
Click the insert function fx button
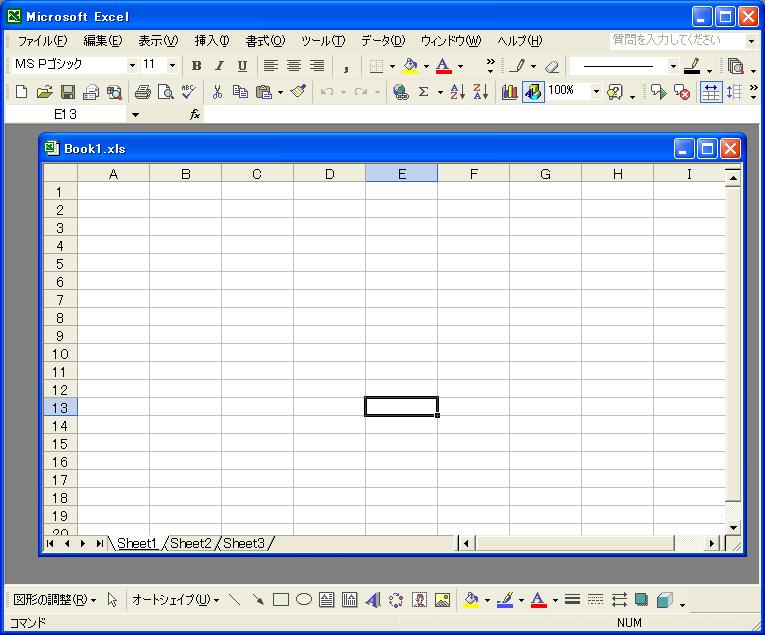coord(195,115)
